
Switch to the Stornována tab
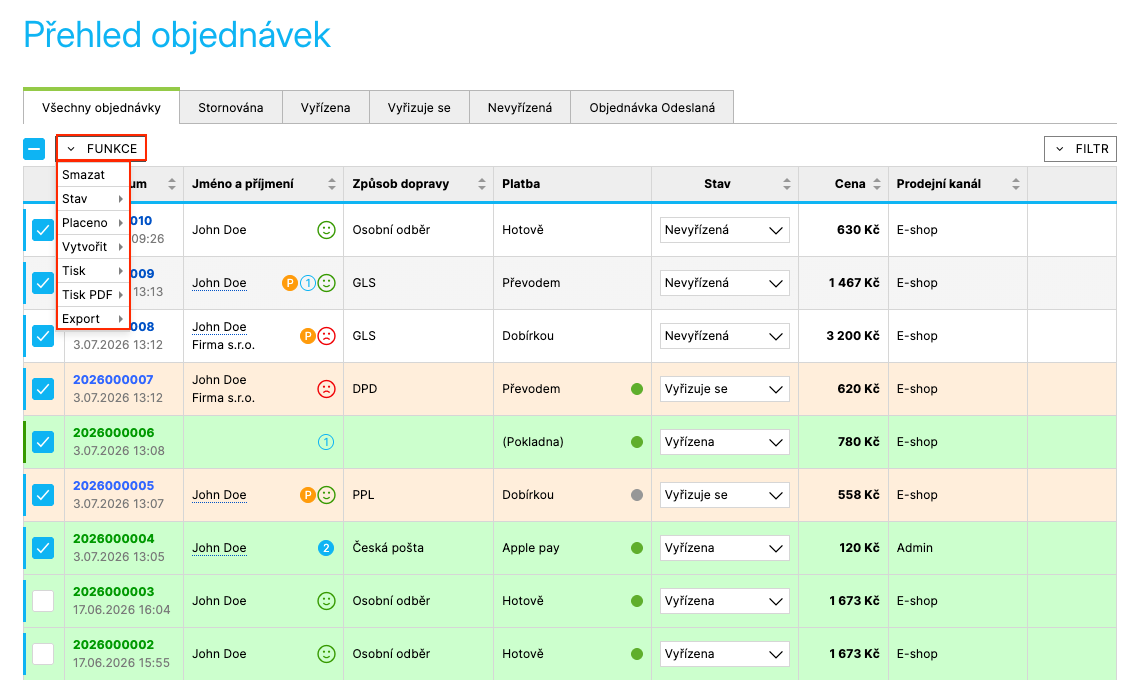pyautogui.click(x=231, y=108)
